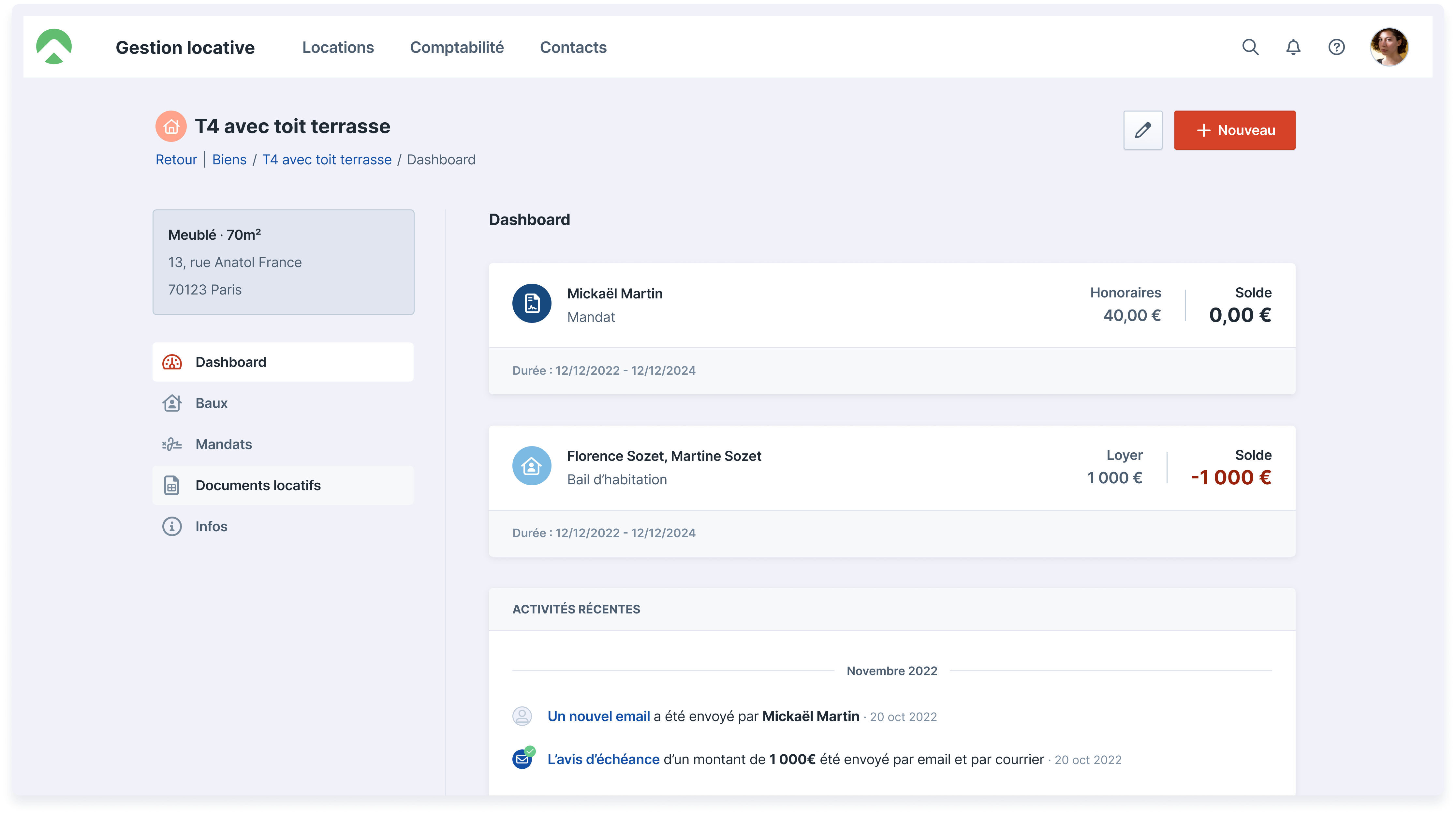
Task: Open the search magnifier icon
Action: tap(1250, 47)
